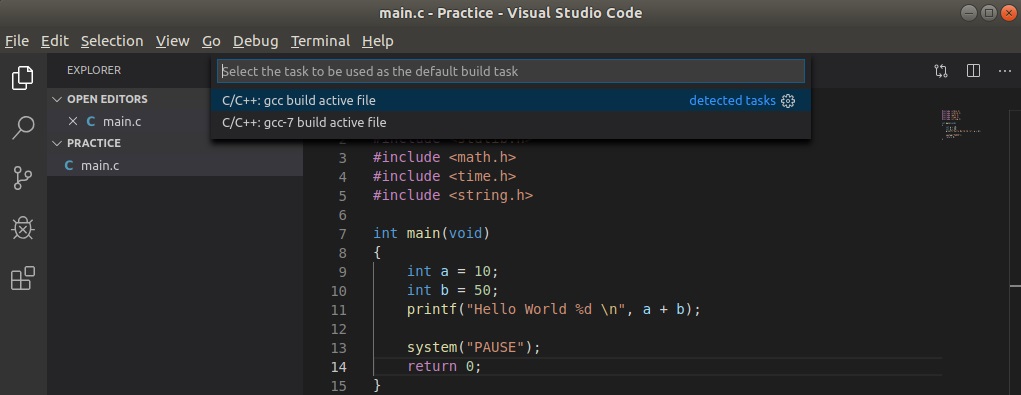Open the Search view icon
Viewport: 1021px width, 395px height.
tap(23, 128)
